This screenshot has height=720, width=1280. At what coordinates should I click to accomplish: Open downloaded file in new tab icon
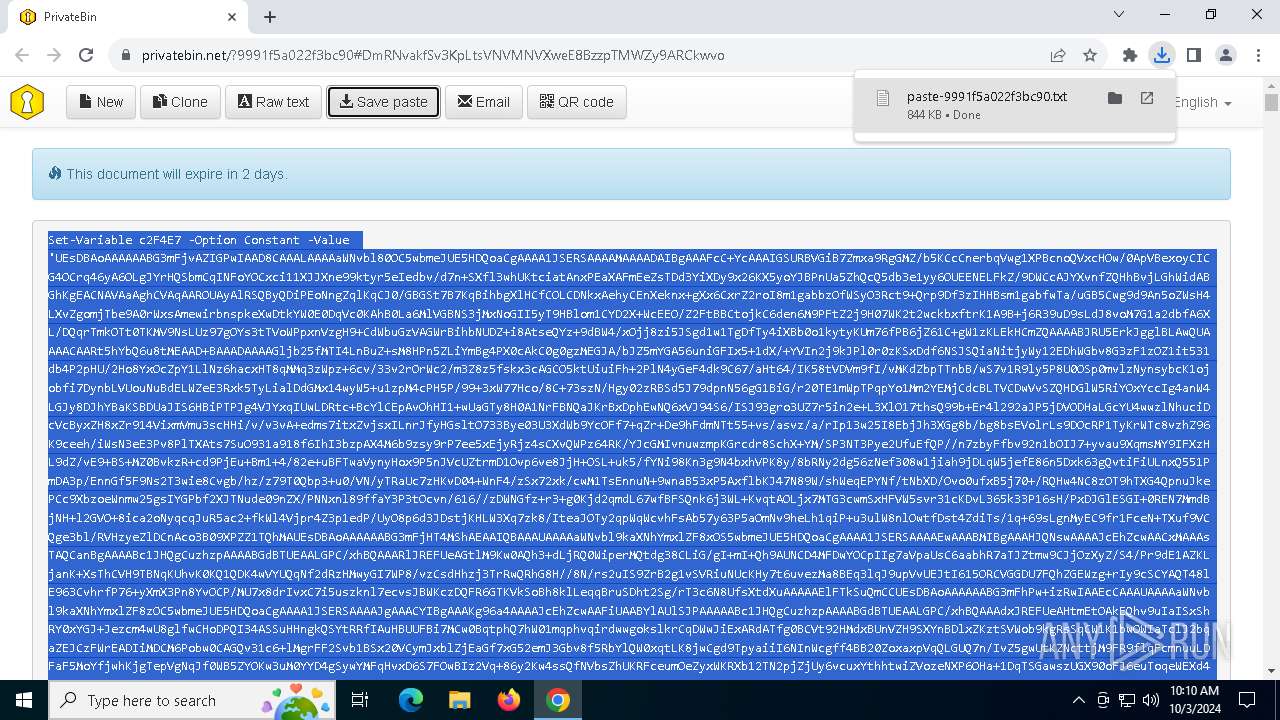point(1147,98)
